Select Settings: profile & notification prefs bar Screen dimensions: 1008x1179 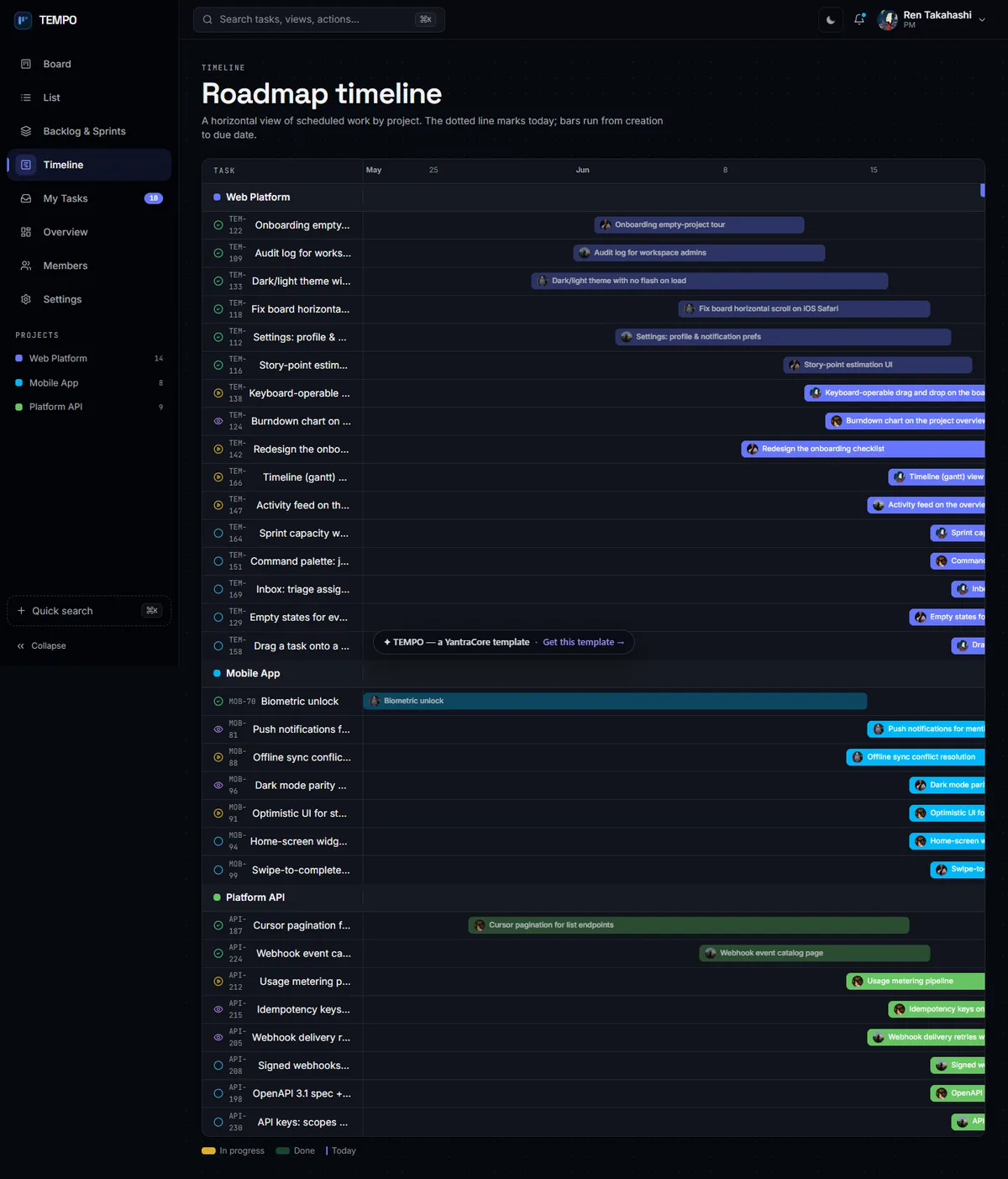[x=783, y=337]
